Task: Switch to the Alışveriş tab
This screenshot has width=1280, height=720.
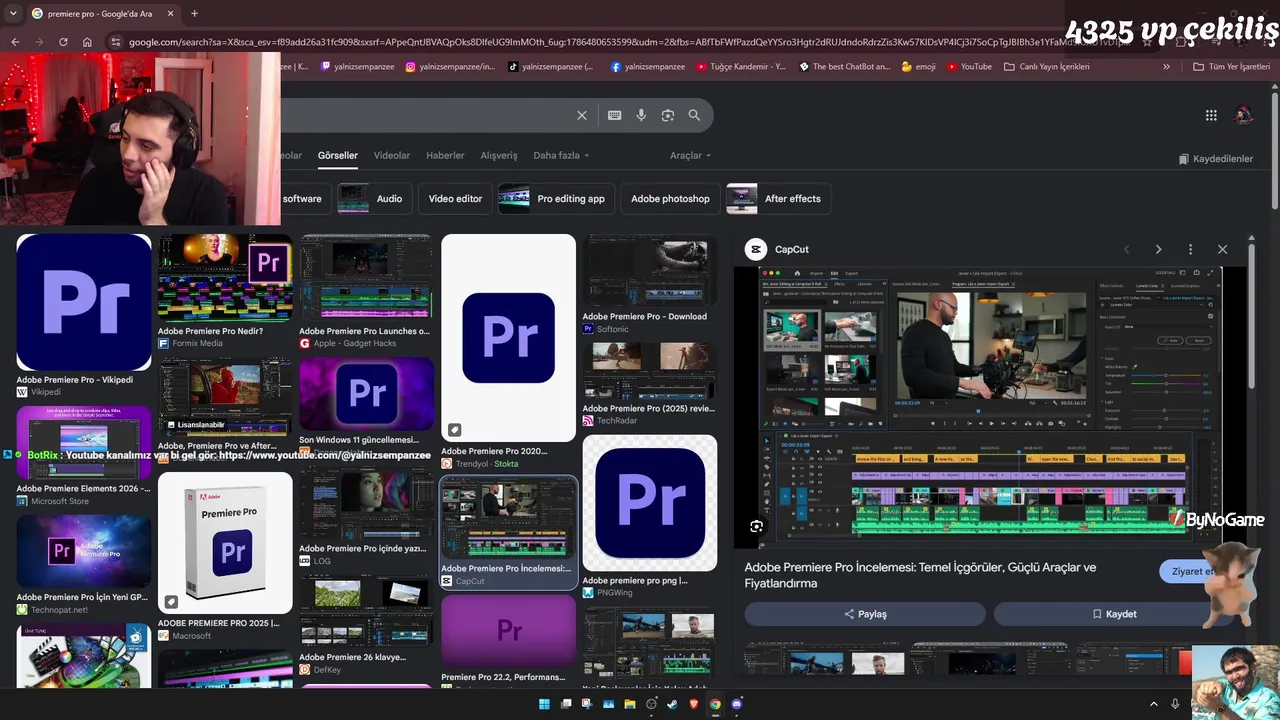Action: pos(499,156)
